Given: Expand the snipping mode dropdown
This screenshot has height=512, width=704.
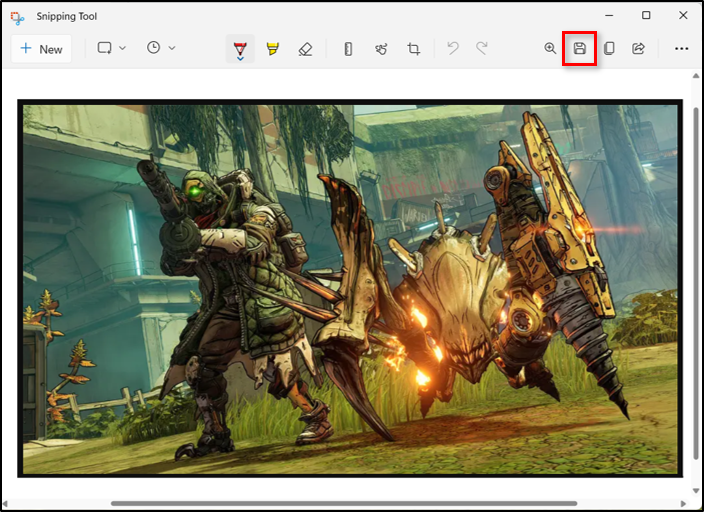Looking at the screenshot, I should point(111,48).
